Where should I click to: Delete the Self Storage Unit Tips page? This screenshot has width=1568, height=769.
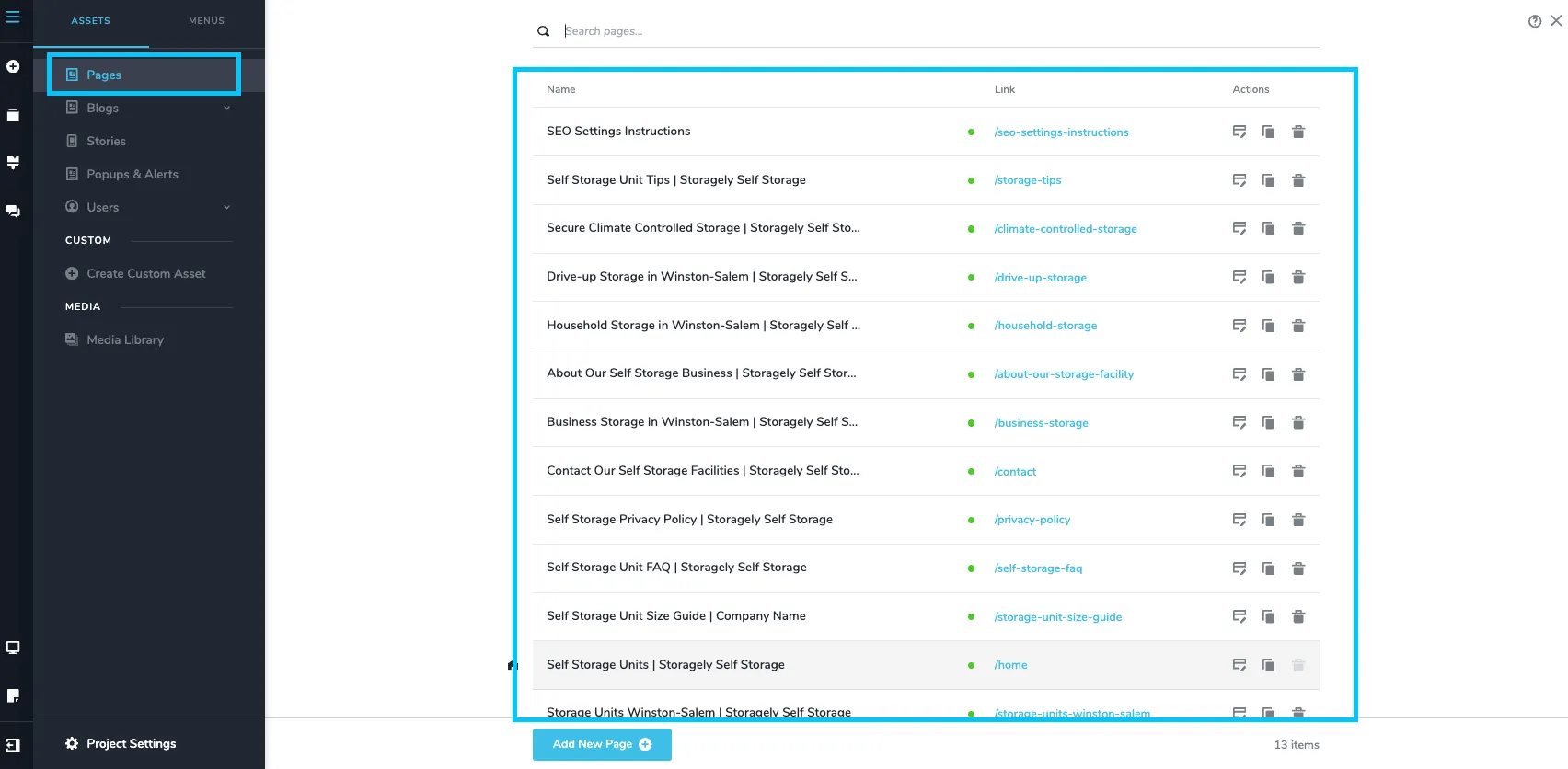(1298, 180)
